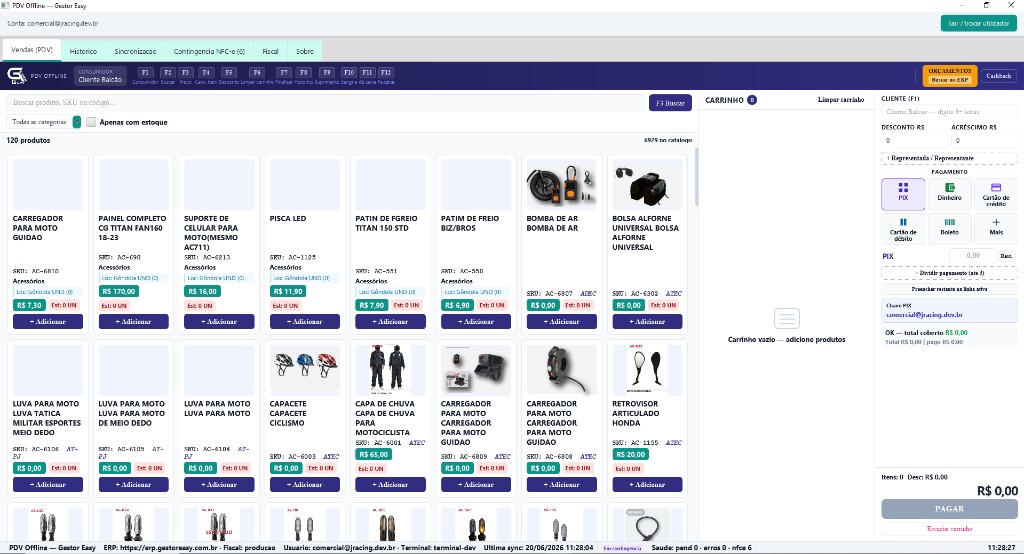The height and width of the screenshot is (554, 1024).
Task: Click F7 Finalizar shortcut key
Action: [283, 73]
